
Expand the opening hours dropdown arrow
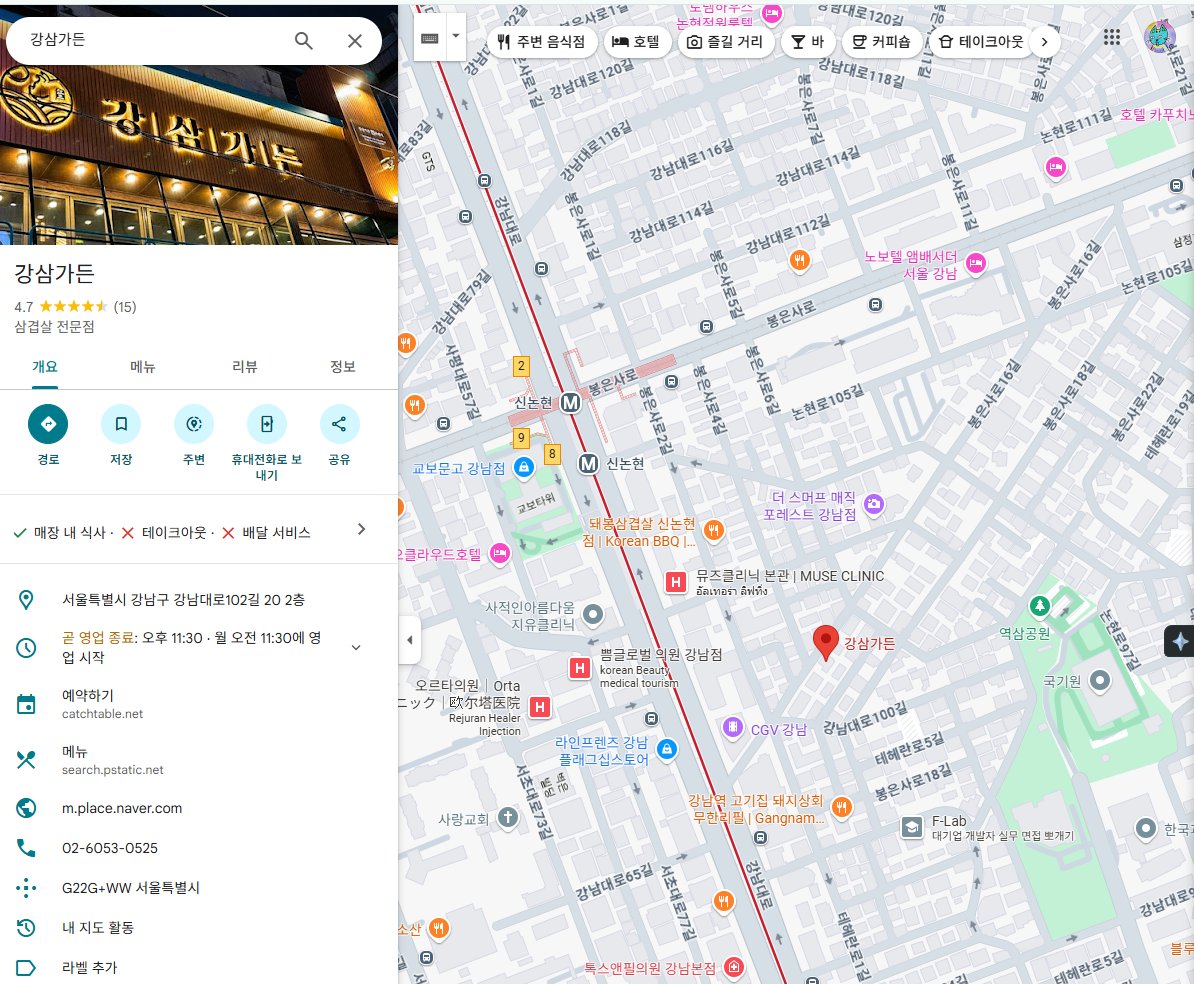pos(356,647)
